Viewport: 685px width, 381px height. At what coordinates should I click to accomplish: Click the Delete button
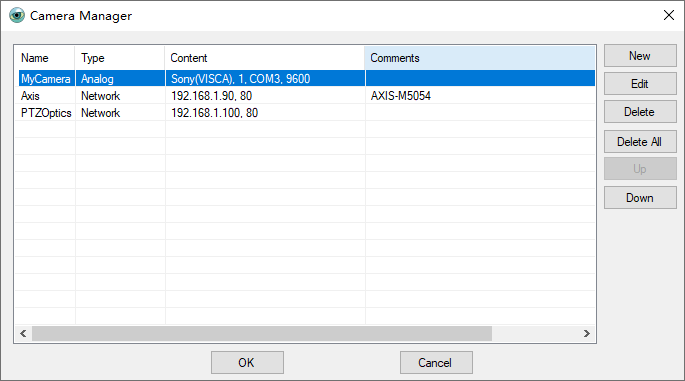[x=640, y=112]
